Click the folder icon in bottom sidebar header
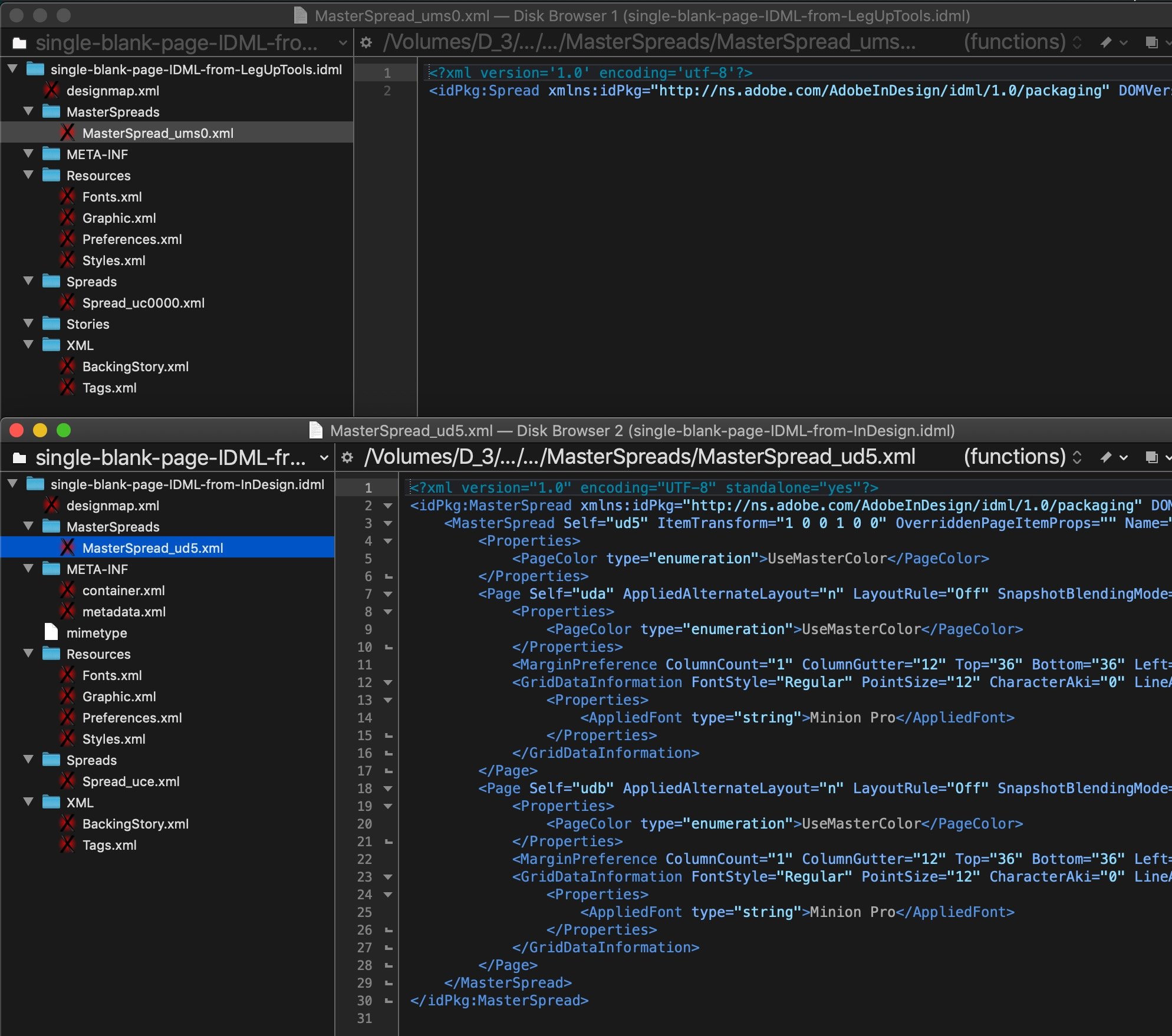 point(19,457)
